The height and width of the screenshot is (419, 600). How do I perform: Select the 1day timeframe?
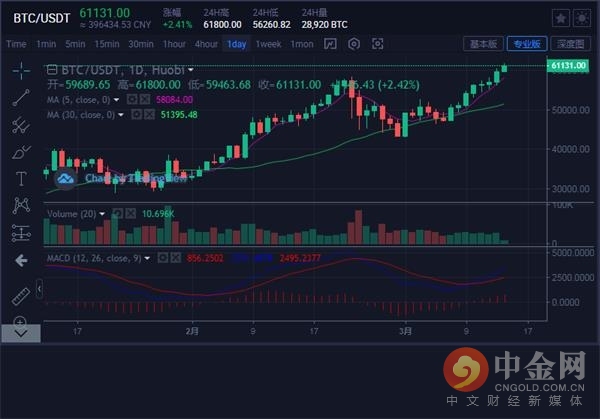[236, 44]
